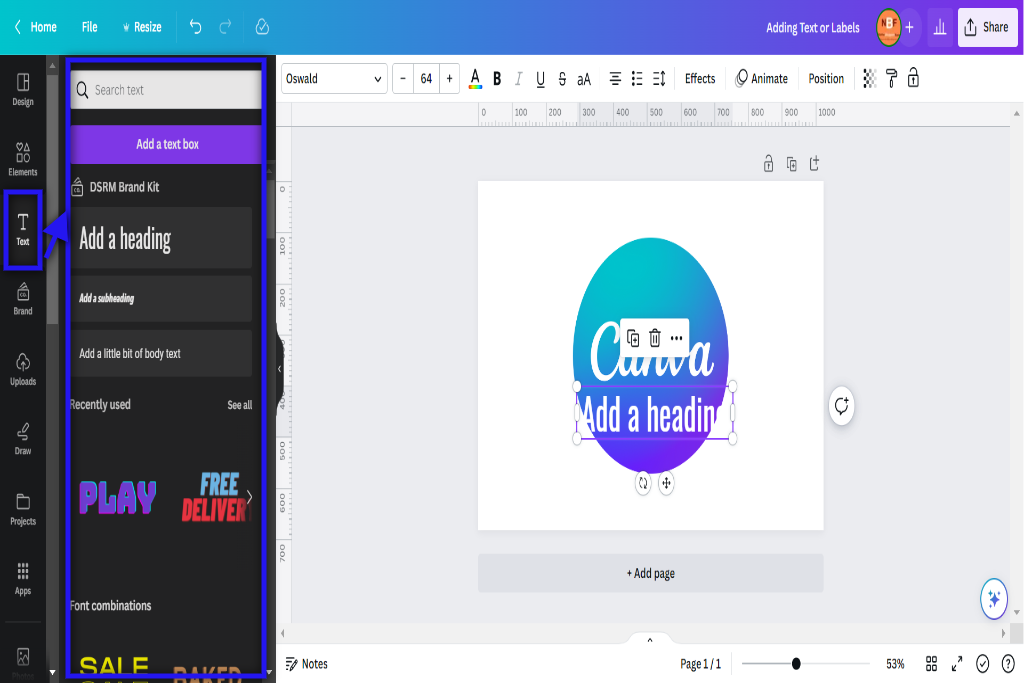Show next recently used styles arrow
The height and width of the screenshot is (683, 1024).
click(249, 497)
